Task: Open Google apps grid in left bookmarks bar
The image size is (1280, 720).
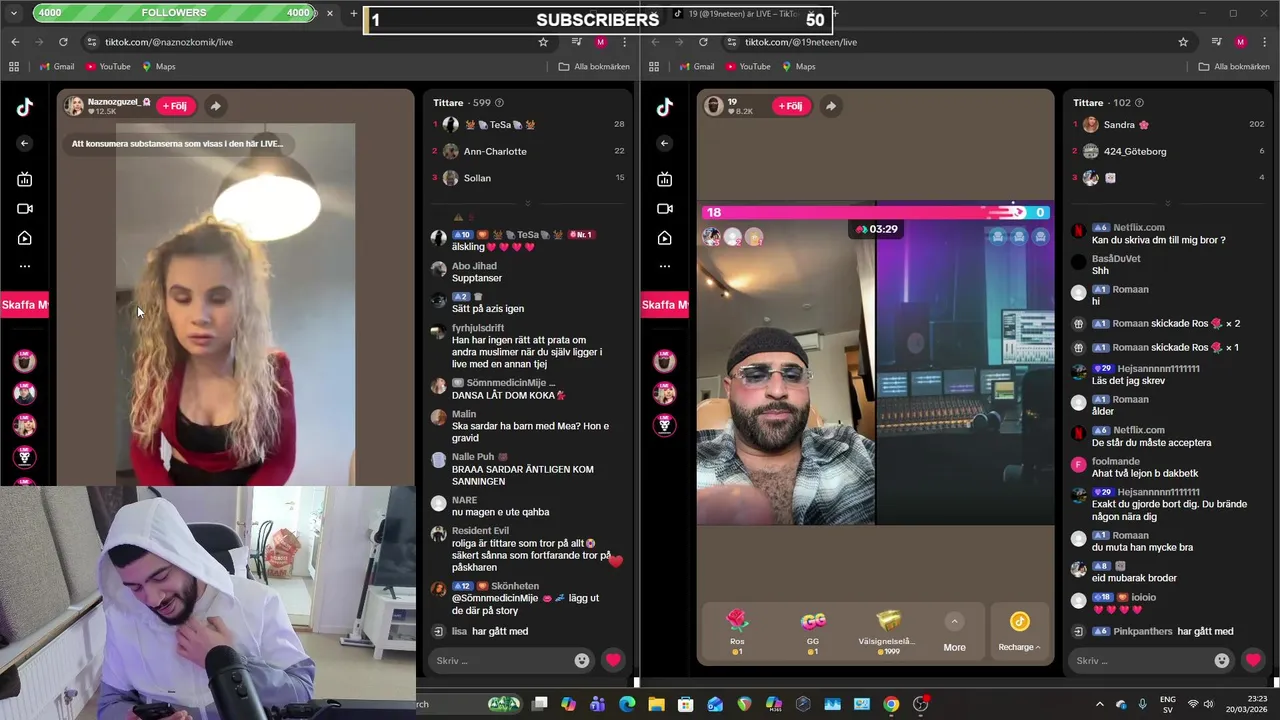Action: click(14, 67)
